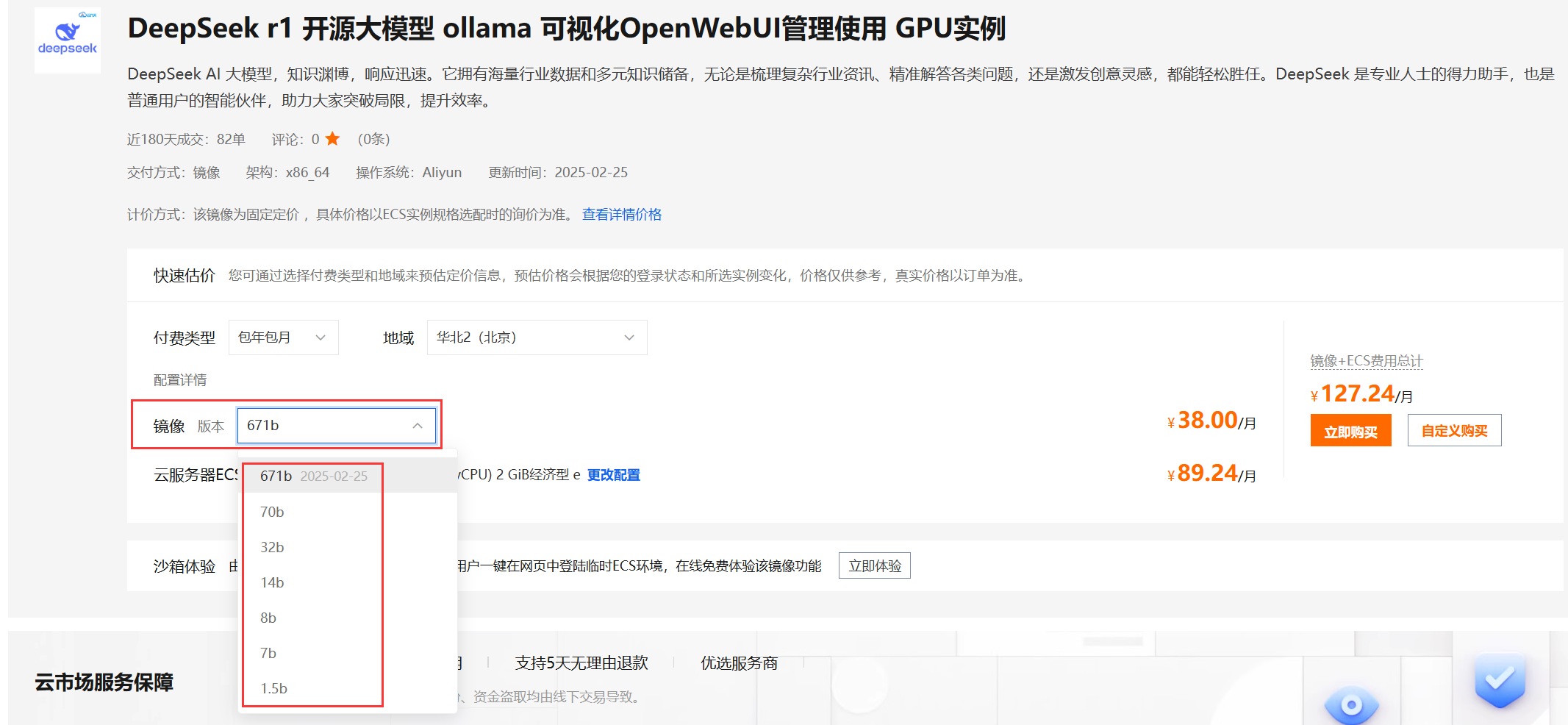Click the 镜像+ECS费用总计 label
Screen dimensions: 1568x725
(x=1367, y=361)
